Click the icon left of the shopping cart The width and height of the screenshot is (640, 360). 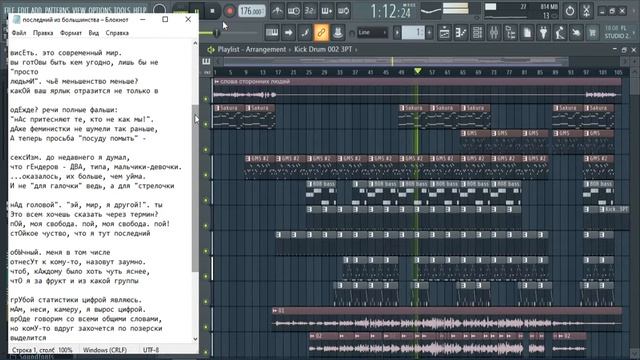coord(576,33)
